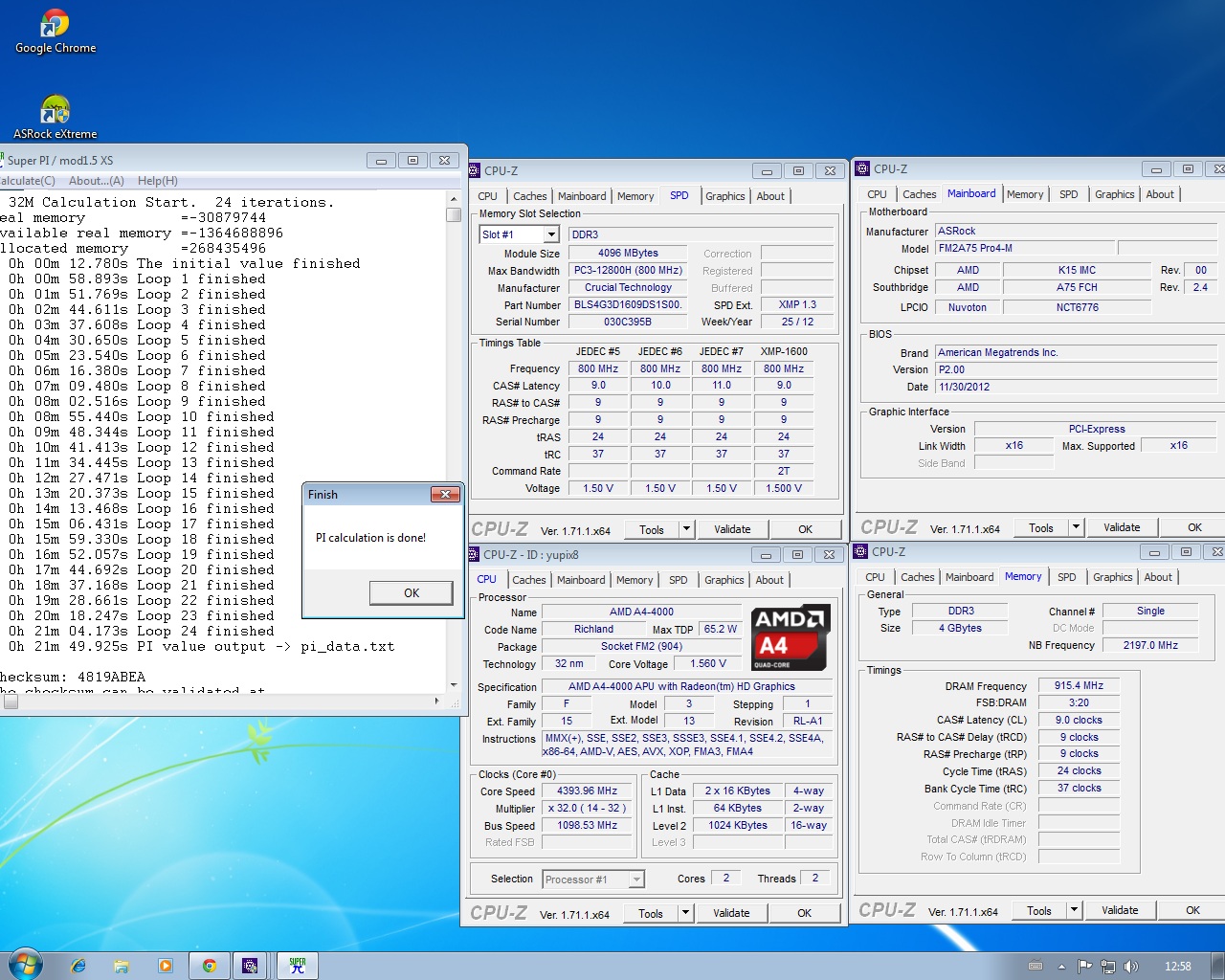
Task: Click Tools button in SPD window
Action: (x=652, y=529)
